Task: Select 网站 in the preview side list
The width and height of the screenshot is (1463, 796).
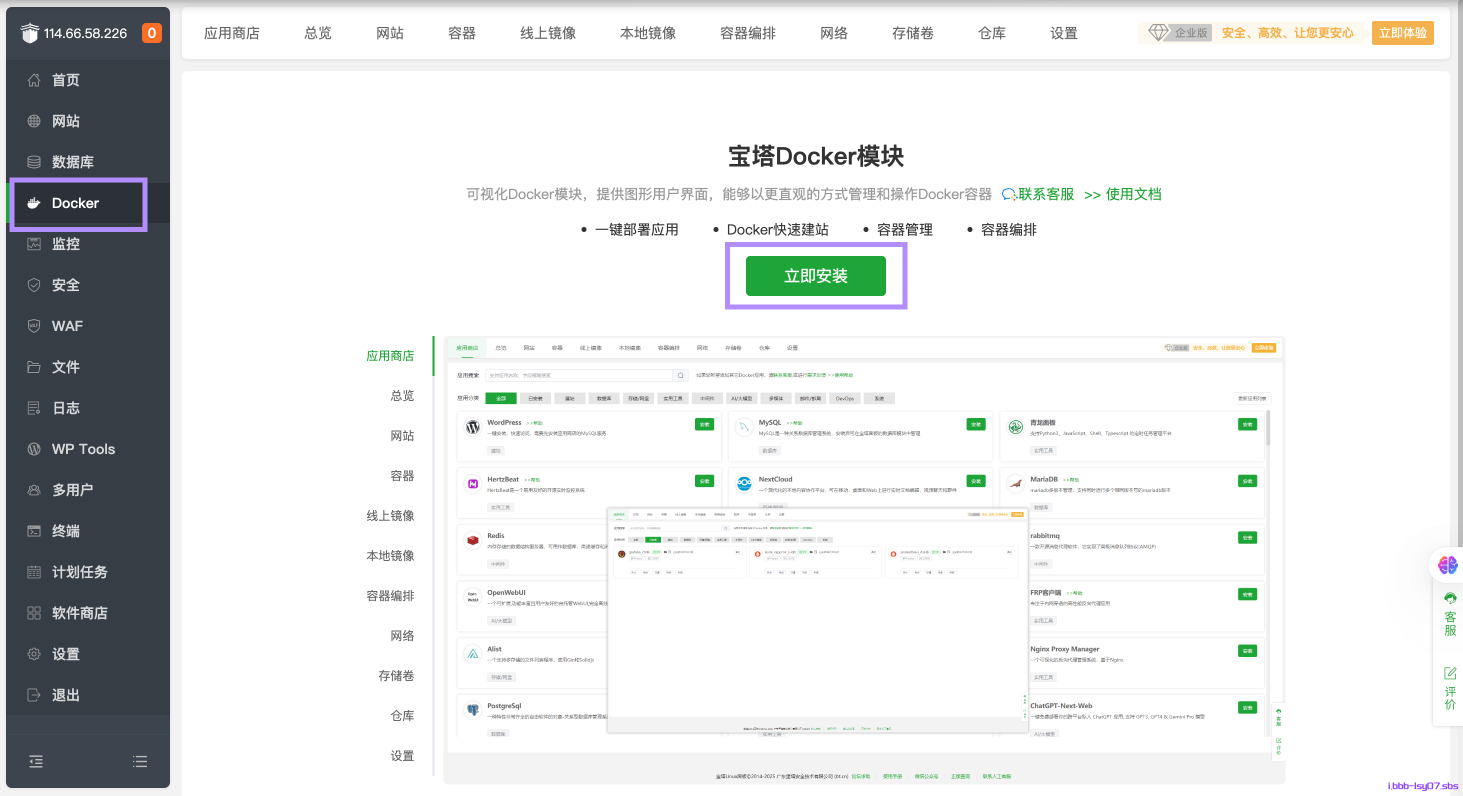Action: [x=402, y=435]
